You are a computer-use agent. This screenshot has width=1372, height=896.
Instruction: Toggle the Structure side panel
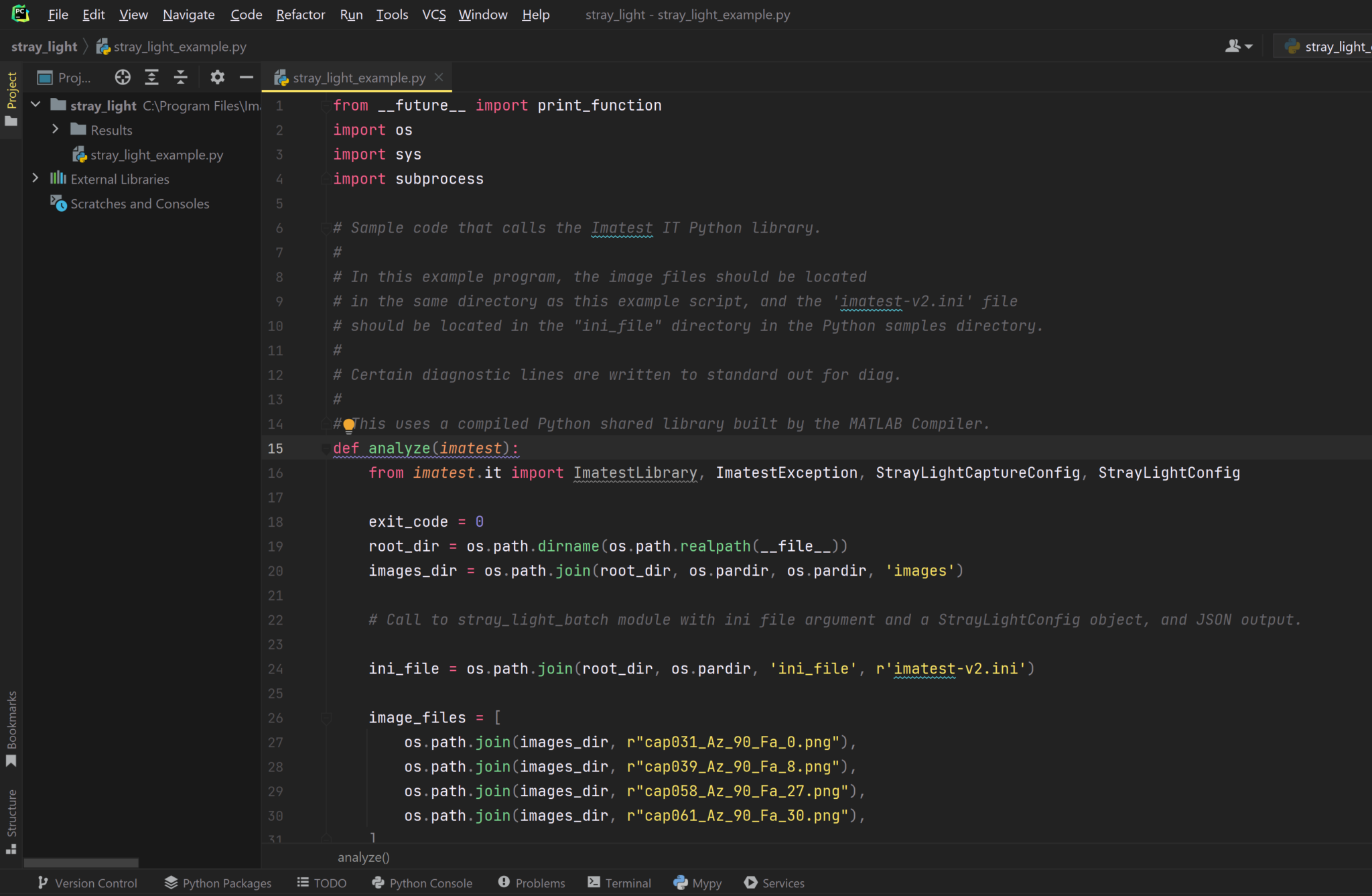point(11,820)
